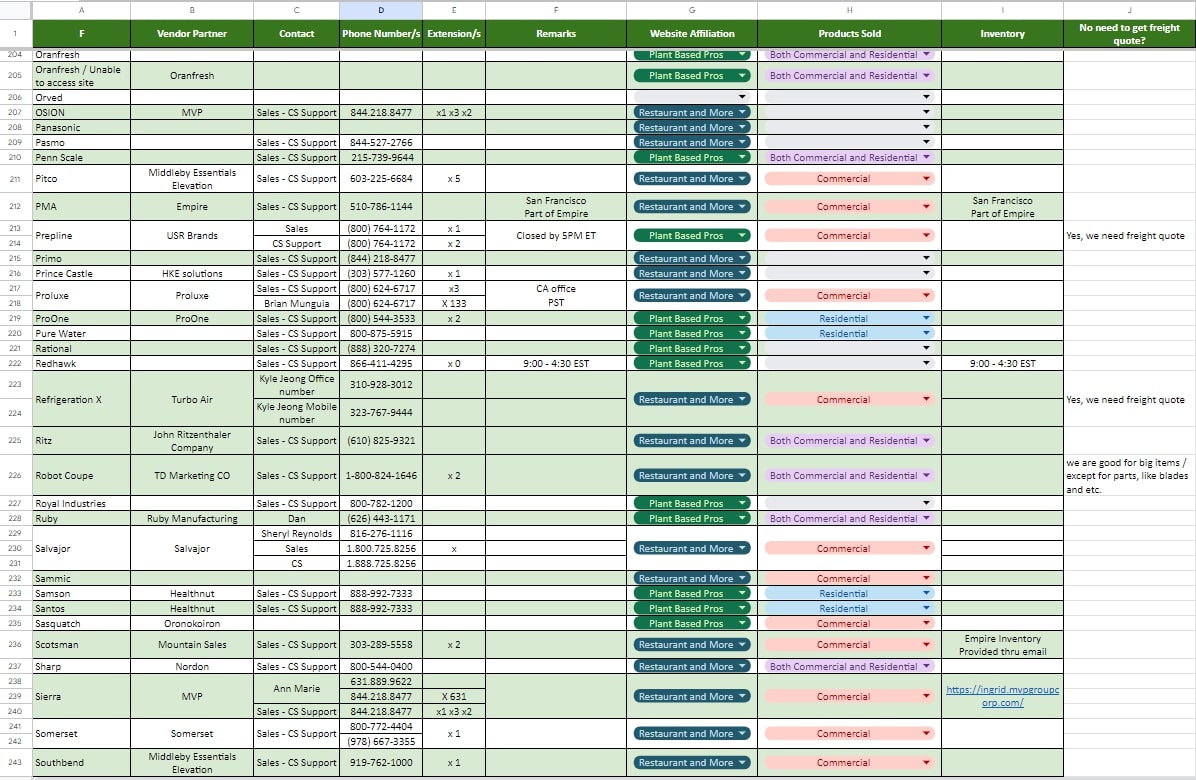Click the Extension/s header cell
The height and width of the screenshot is (780, 1196).
click(454, 34)
